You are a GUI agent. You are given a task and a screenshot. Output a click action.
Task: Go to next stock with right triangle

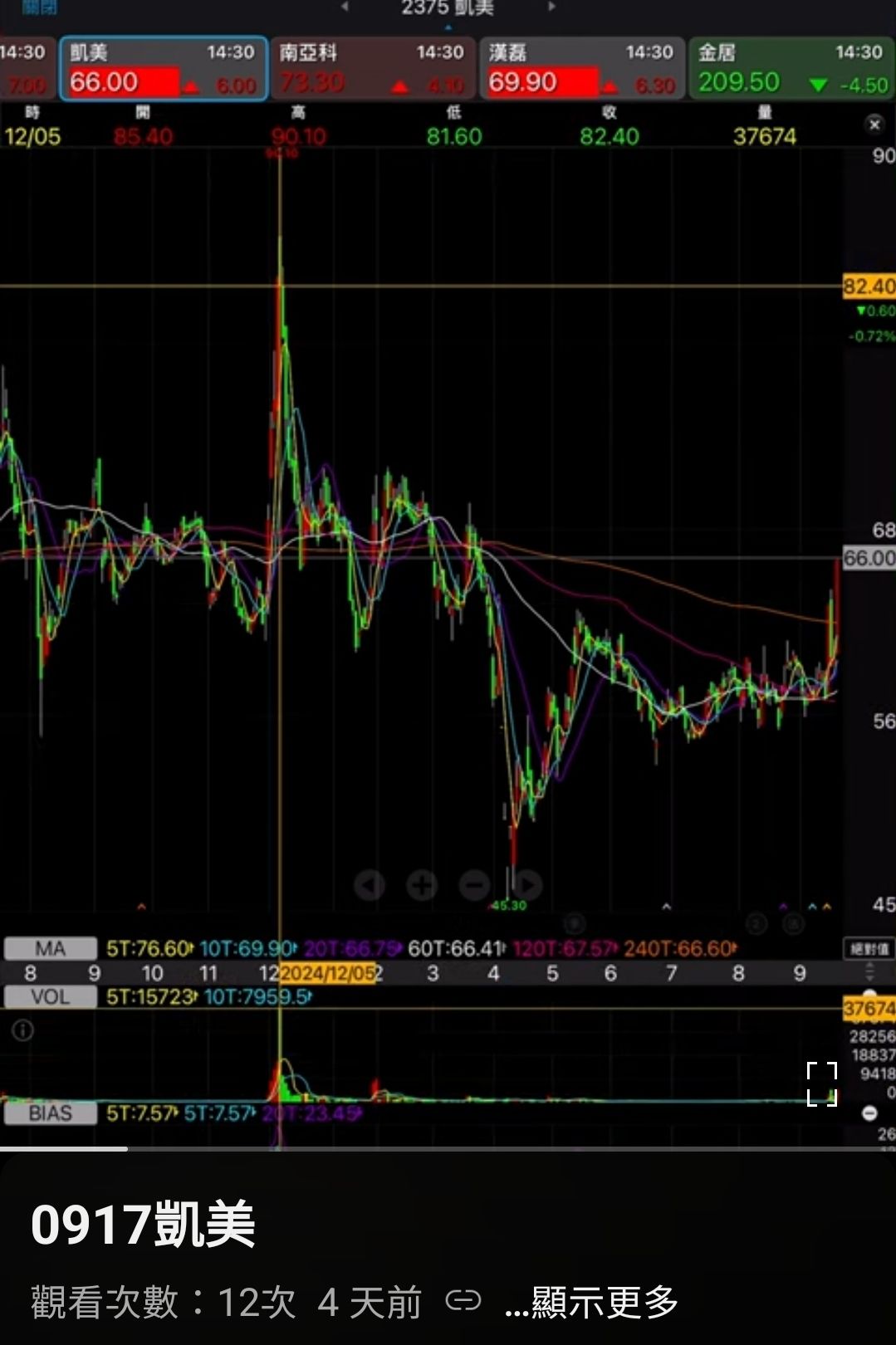pyautogui.click(x=551, y=7)
